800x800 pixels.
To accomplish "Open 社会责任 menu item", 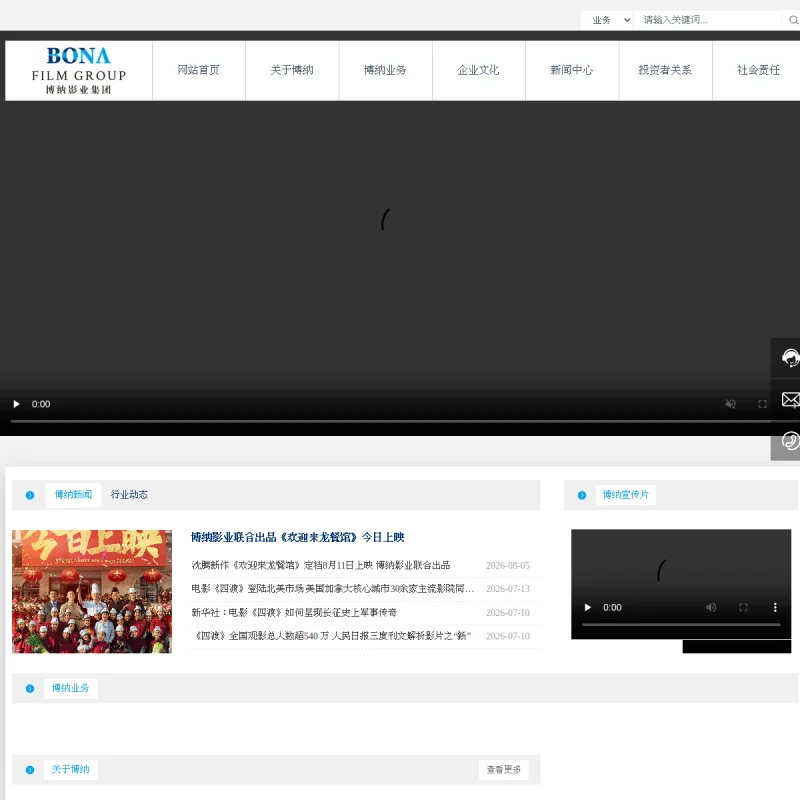I will pos(758,70).
